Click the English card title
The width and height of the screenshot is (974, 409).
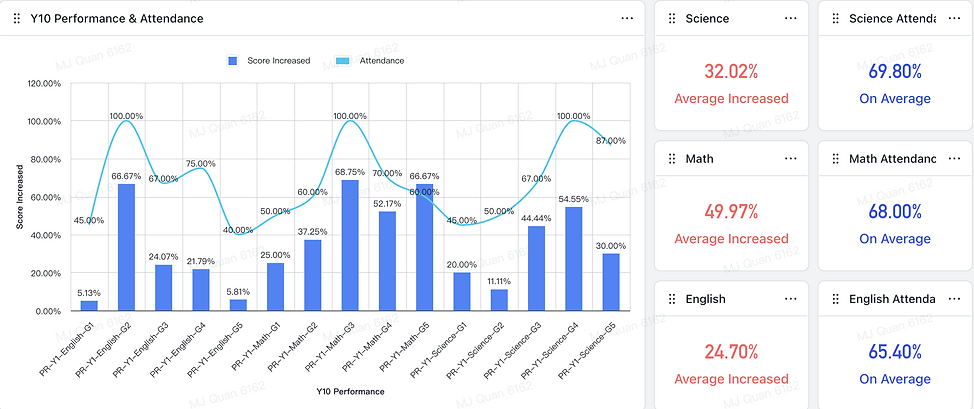pyautogui.click(x=706, y=299)
